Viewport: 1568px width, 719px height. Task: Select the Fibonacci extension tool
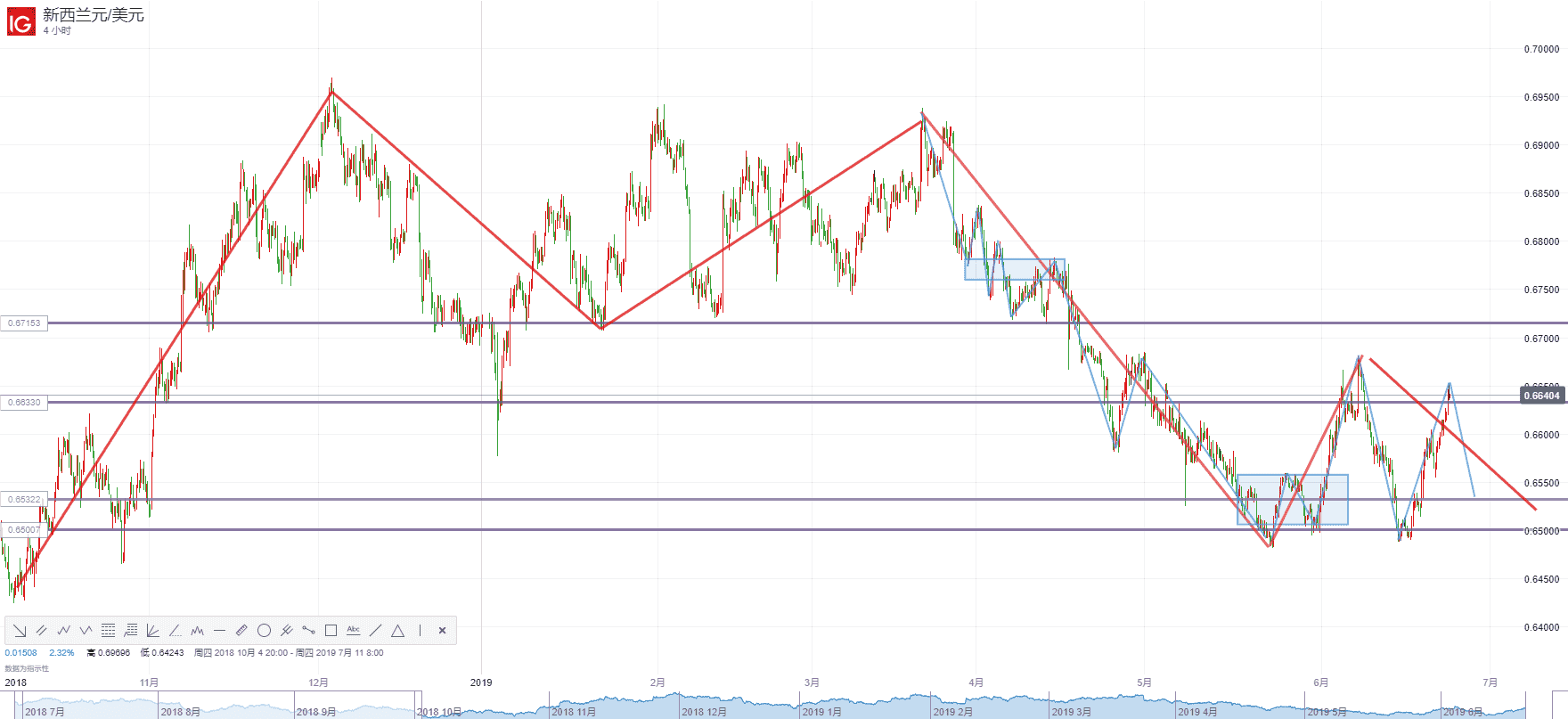pos(131,631)
